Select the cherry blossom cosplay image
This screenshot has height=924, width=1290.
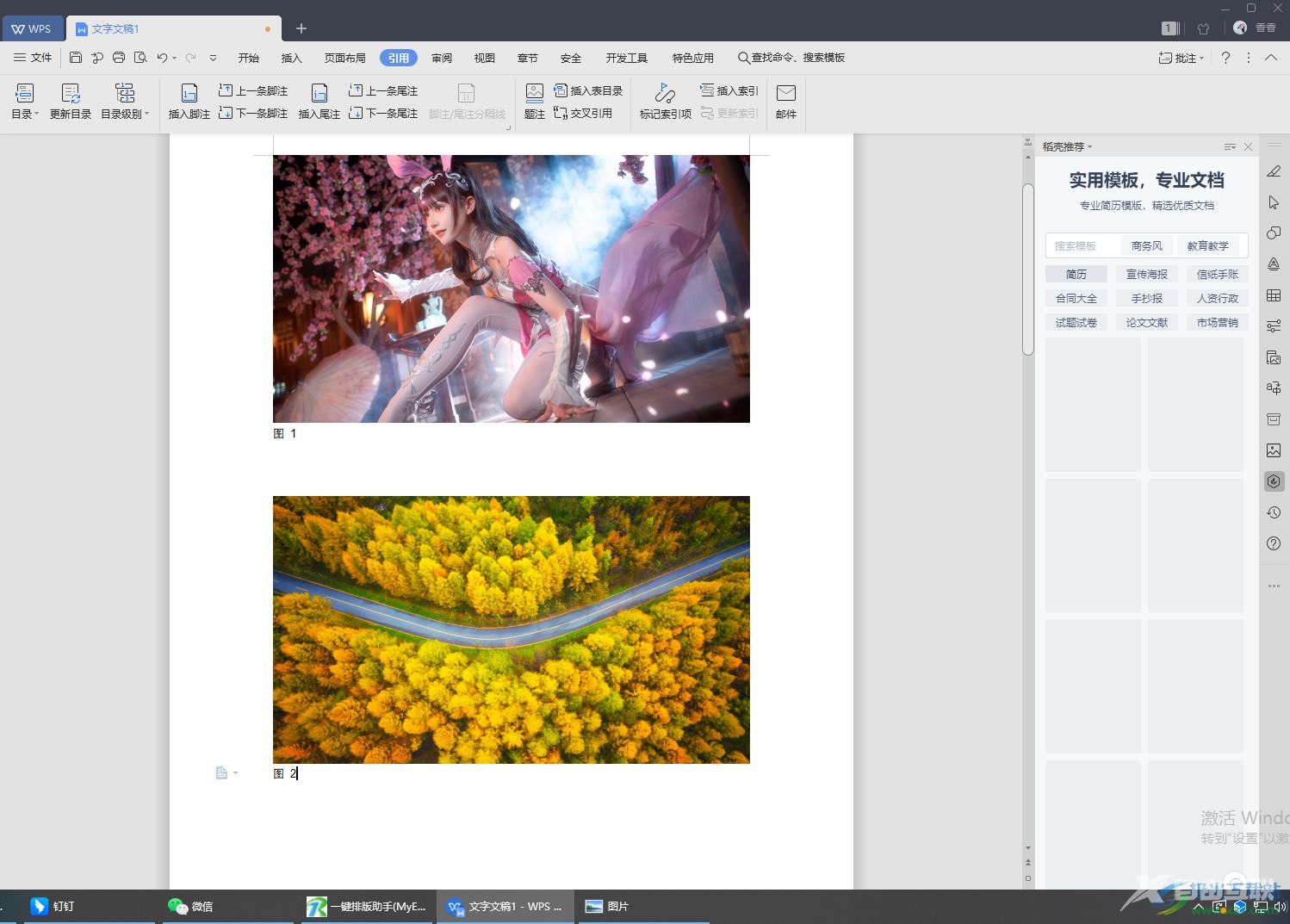pos(512,288)
